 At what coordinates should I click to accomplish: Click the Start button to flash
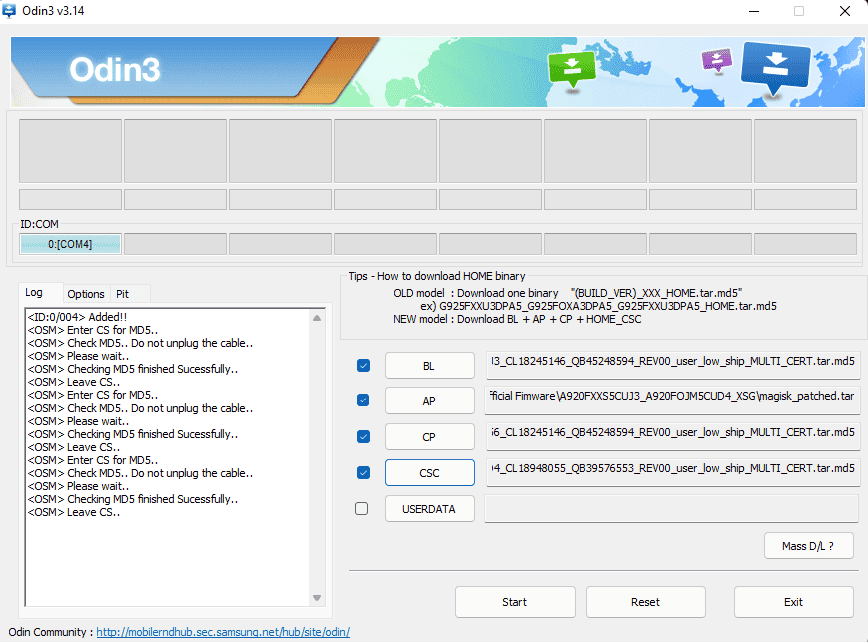(x=515, y=602)
